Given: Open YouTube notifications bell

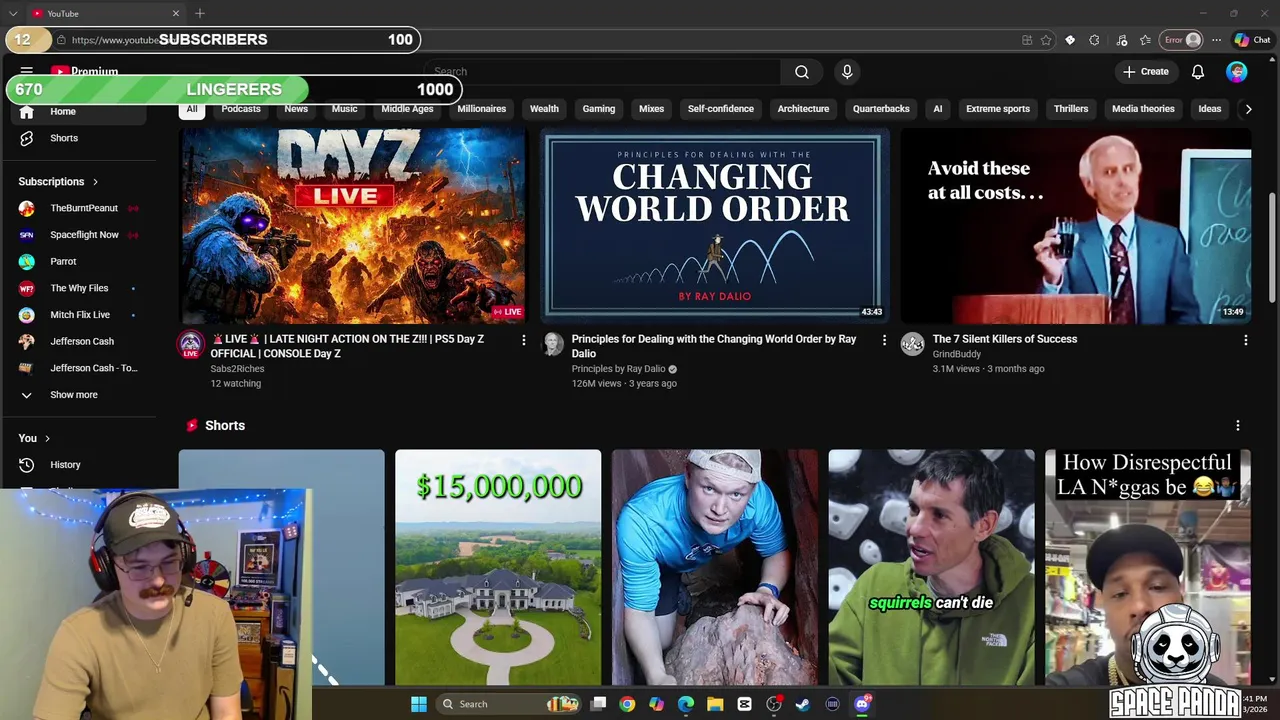Looking at the screenshot, I should tap(1198, 72).
